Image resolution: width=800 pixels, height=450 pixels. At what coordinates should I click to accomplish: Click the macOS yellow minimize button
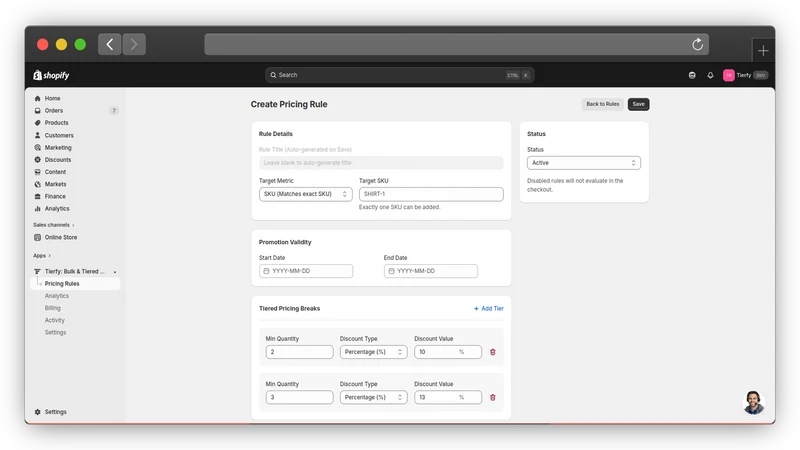61,44
